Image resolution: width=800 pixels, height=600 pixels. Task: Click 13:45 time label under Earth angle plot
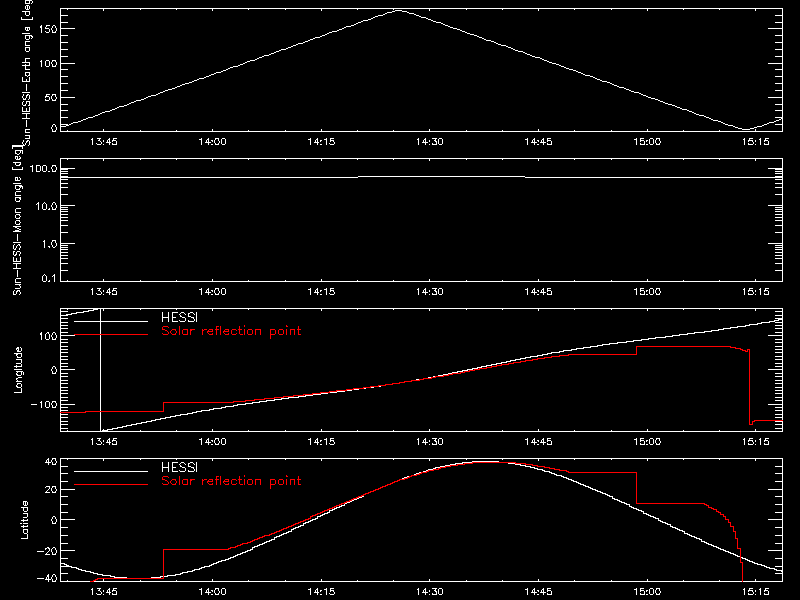104,142
